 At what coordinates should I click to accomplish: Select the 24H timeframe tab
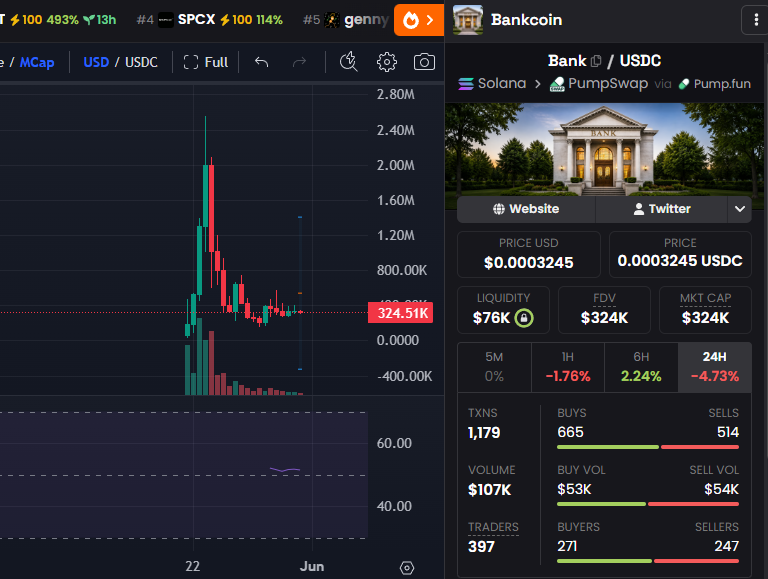[715, 367]
